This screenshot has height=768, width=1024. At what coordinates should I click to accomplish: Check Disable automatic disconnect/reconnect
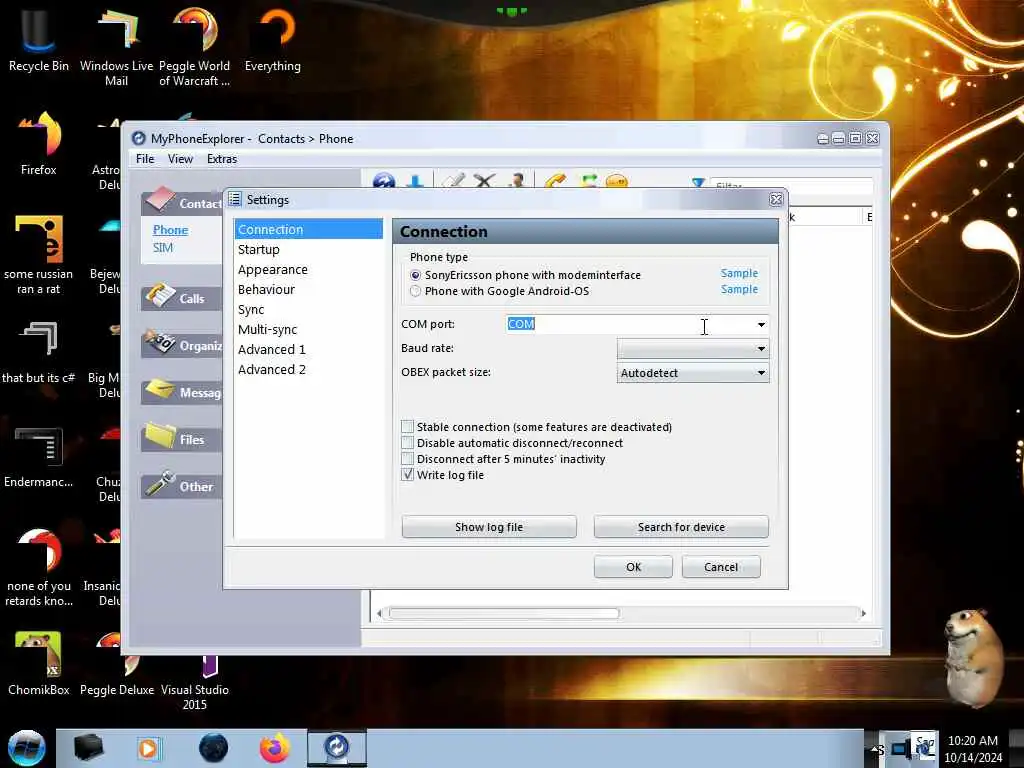coord(408,443)
